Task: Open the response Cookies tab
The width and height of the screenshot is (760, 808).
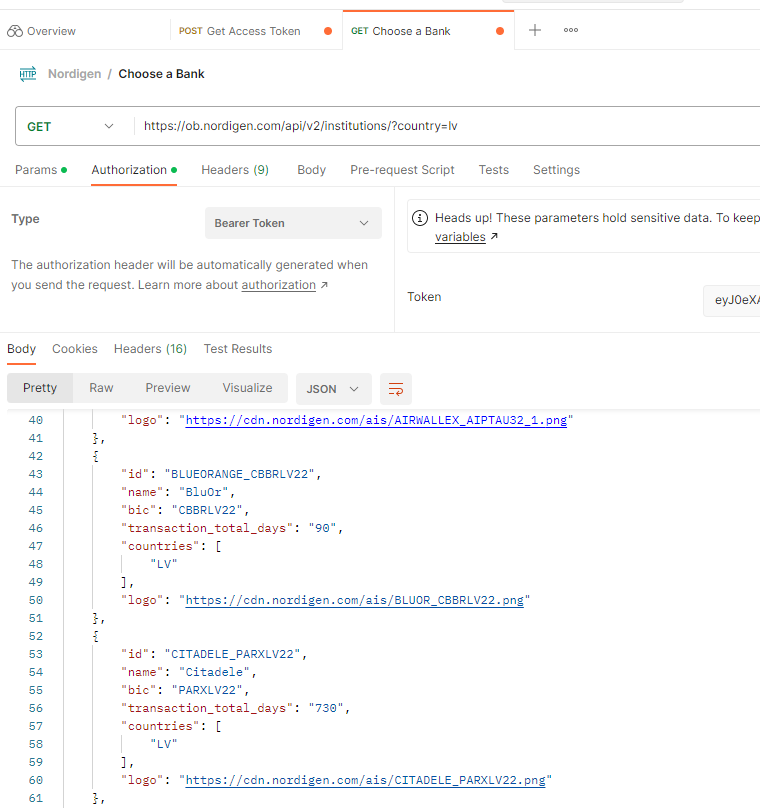Action: 75,349
